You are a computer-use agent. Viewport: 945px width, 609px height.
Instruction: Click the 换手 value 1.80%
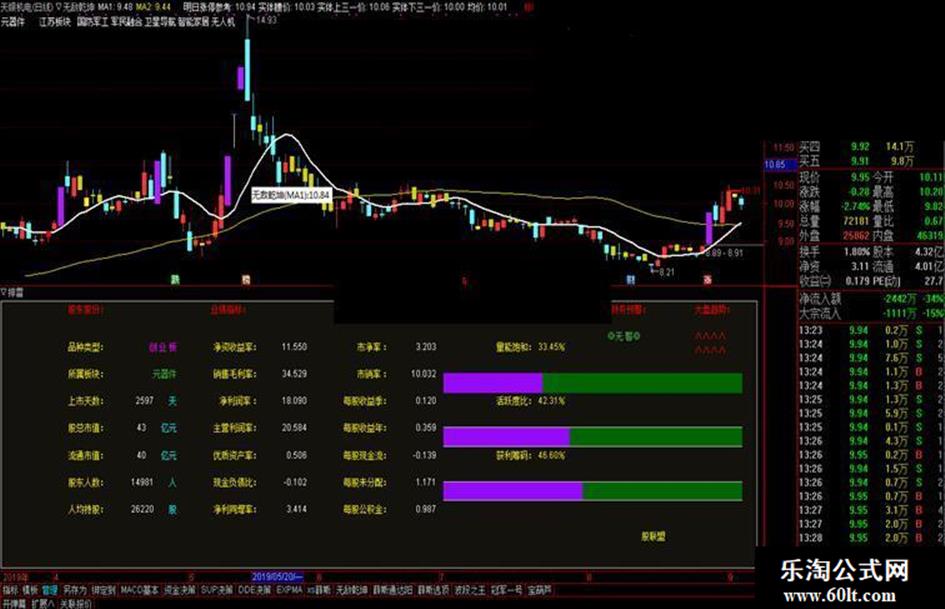point(856,251)
